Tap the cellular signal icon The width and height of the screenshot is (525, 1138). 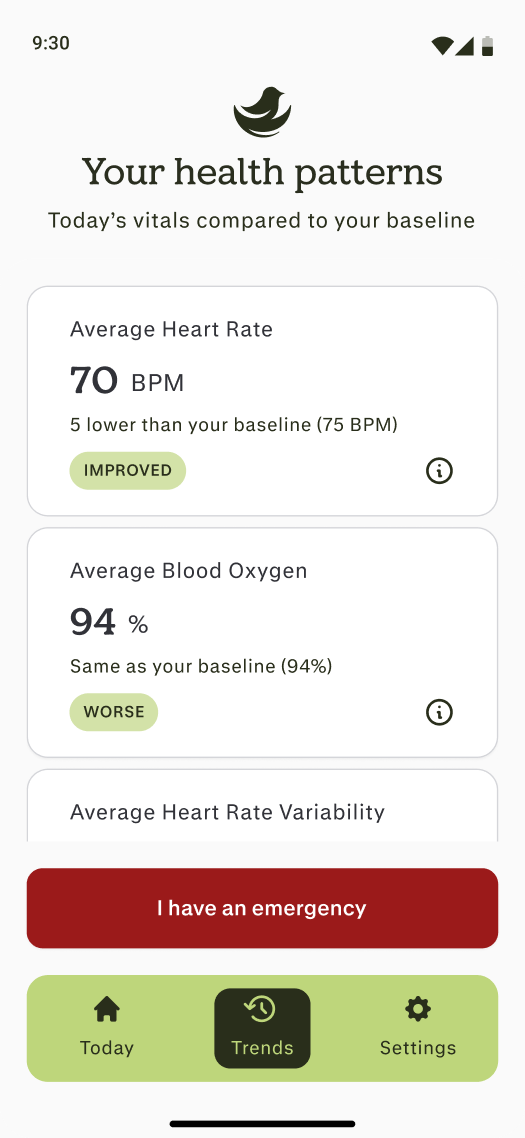pos(465,46)
